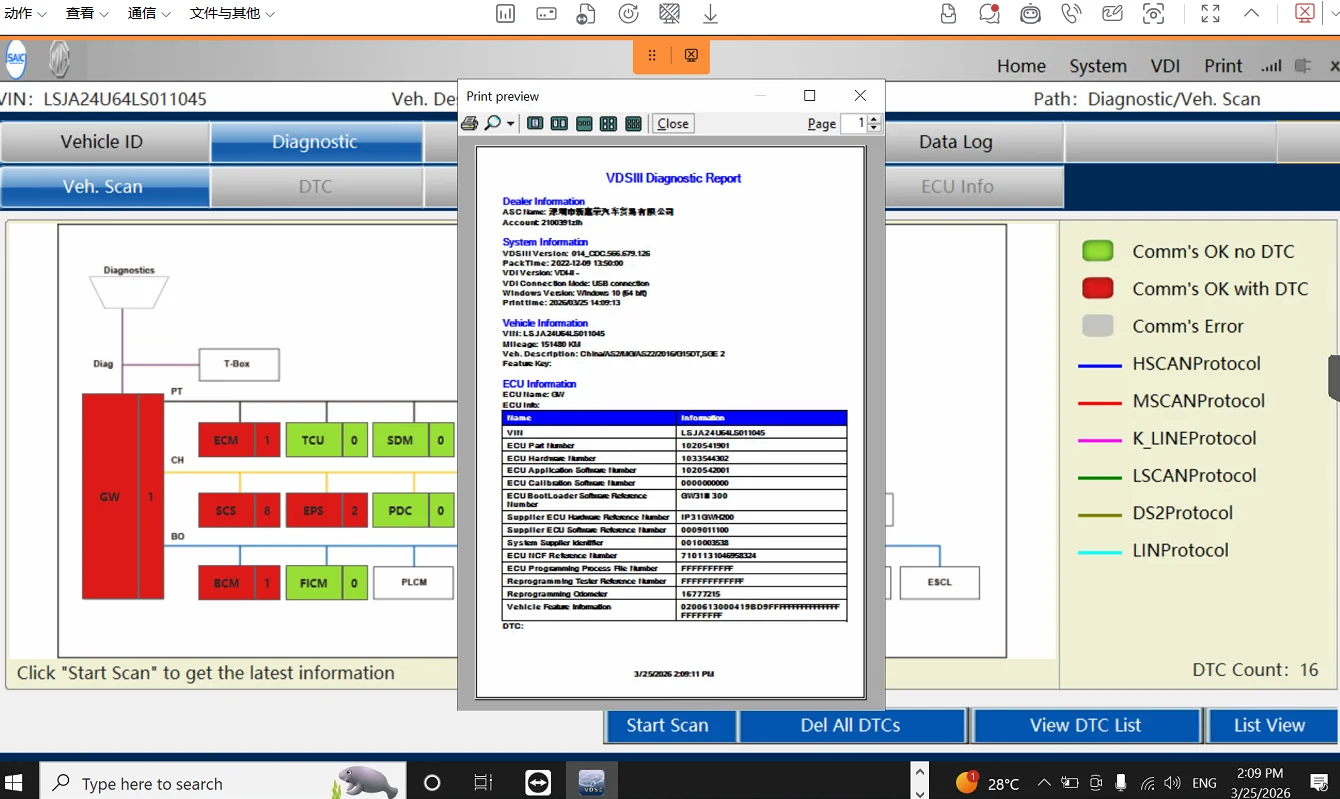The height and width of the screenshot is (799, 1340).
Task: Expand the 动作 menu dropdown
Action: [x=25, y=14]
